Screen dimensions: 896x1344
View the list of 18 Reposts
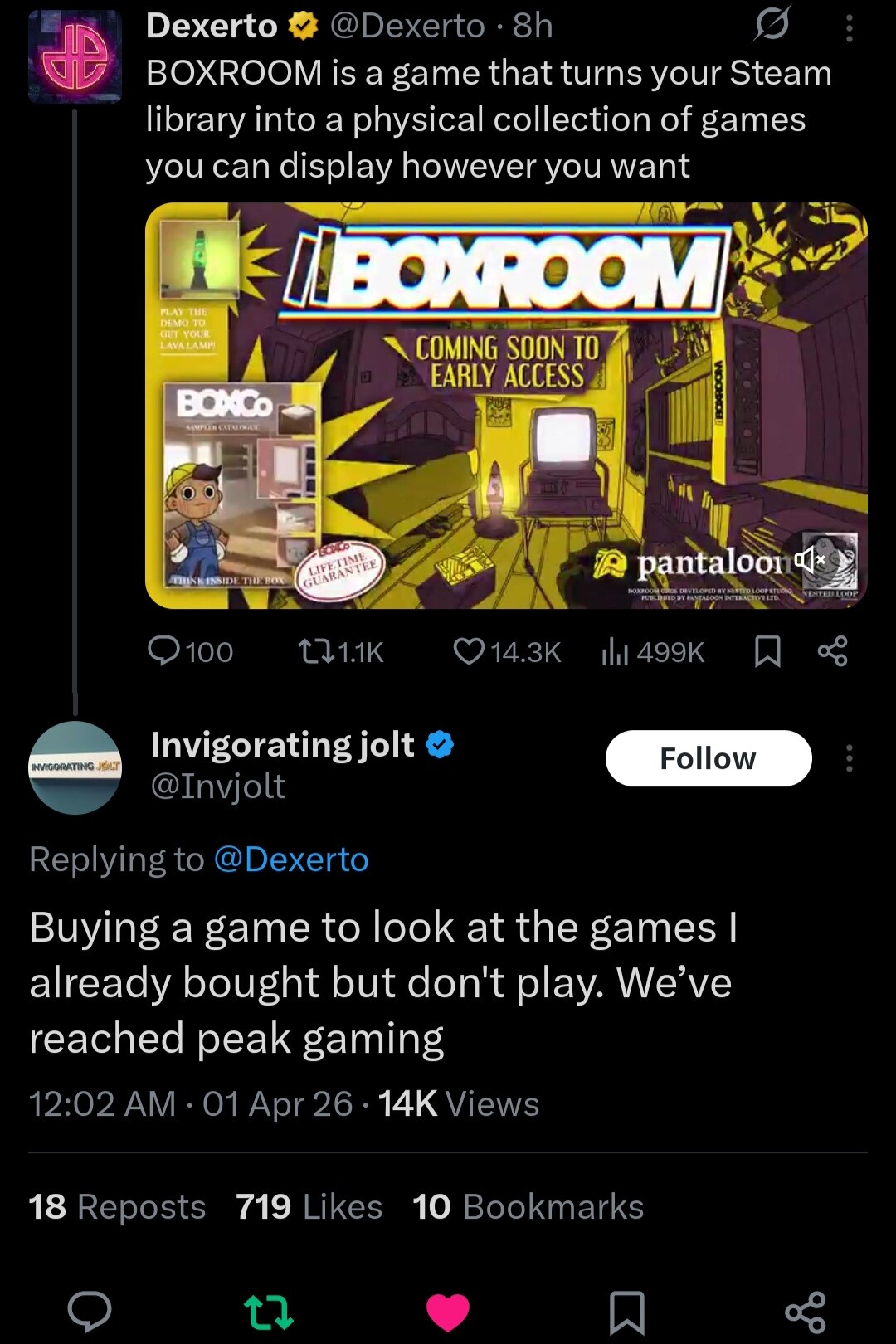(x=117, y=1206)
